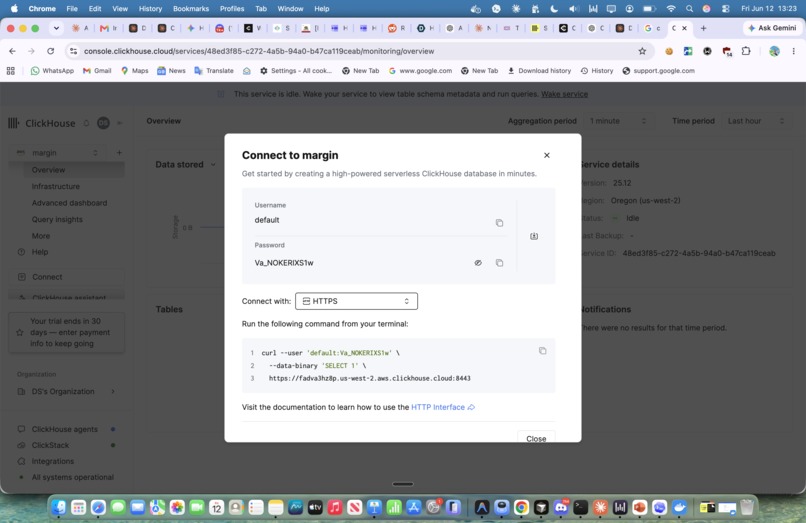Click the browser back arrow
The width and height of the screenshot is (806, 523).
(x=12, y=51)
